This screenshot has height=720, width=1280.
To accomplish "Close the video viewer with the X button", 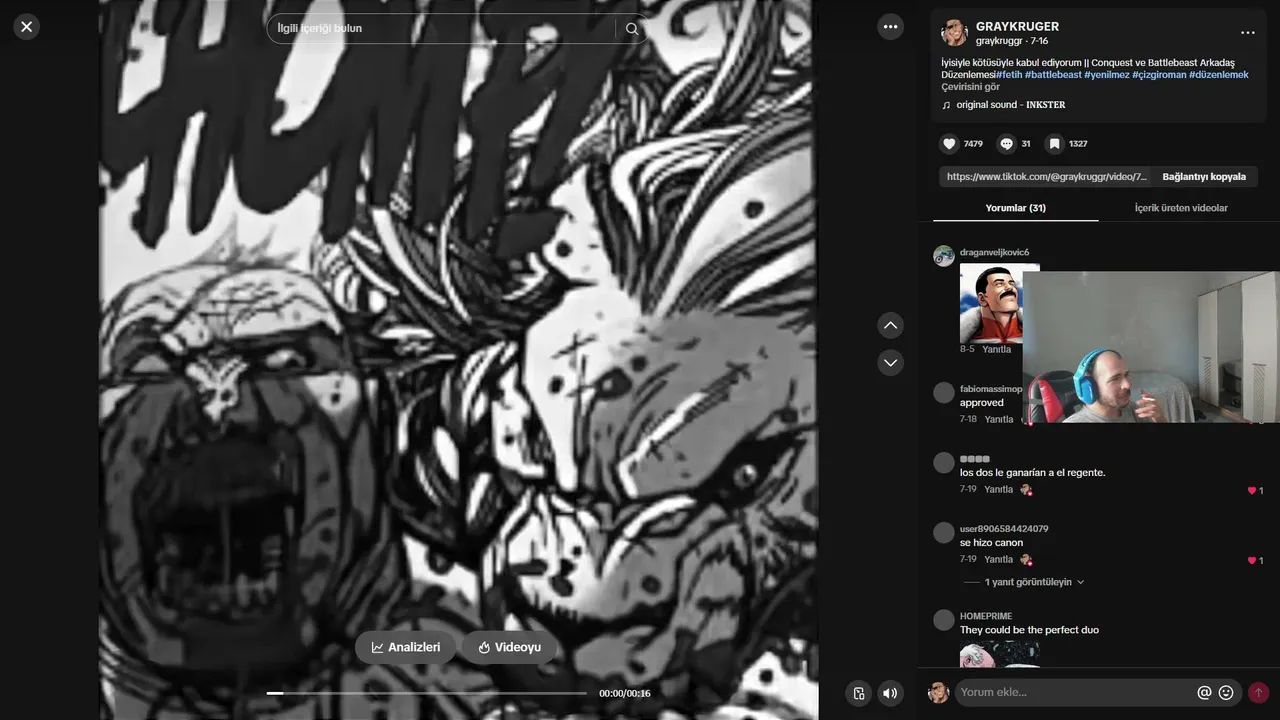I will (27, 27).
